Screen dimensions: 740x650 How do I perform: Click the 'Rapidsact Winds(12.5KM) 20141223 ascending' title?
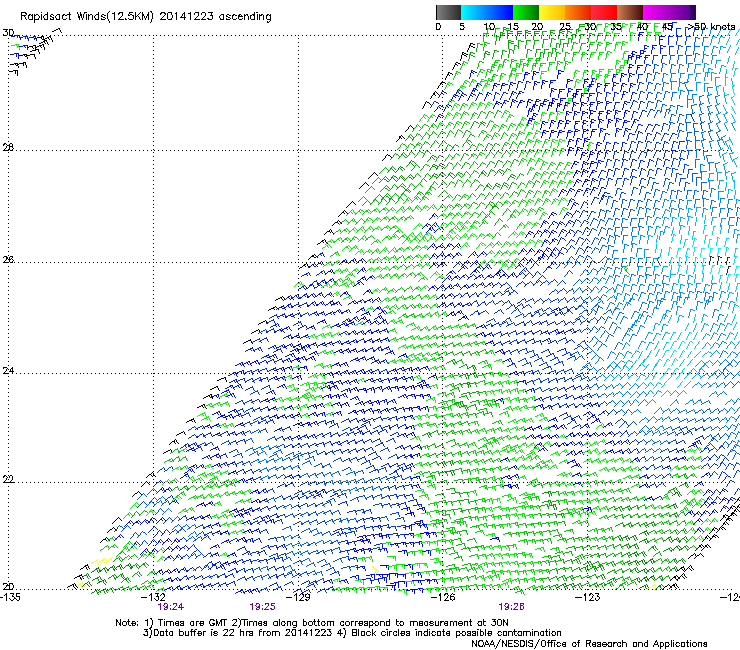pos(146,17)
